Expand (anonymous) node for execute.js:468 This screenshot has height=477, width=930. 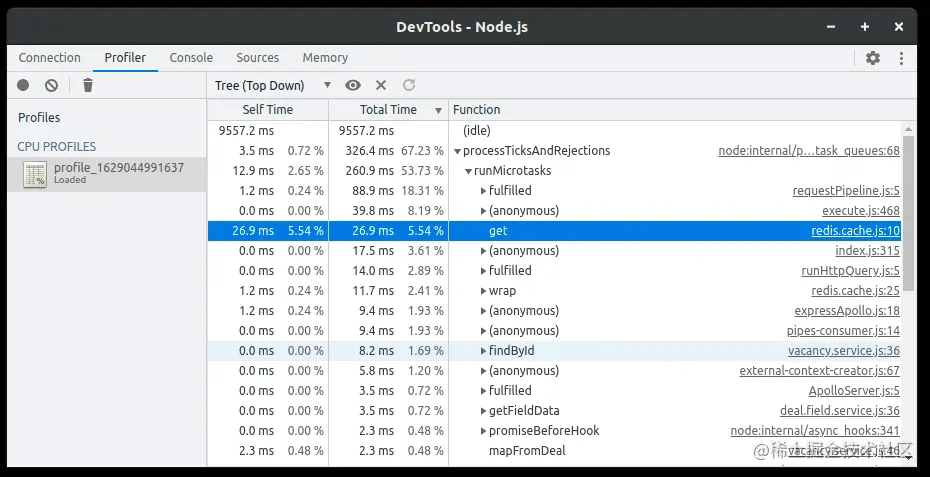[x=483, y=211]
